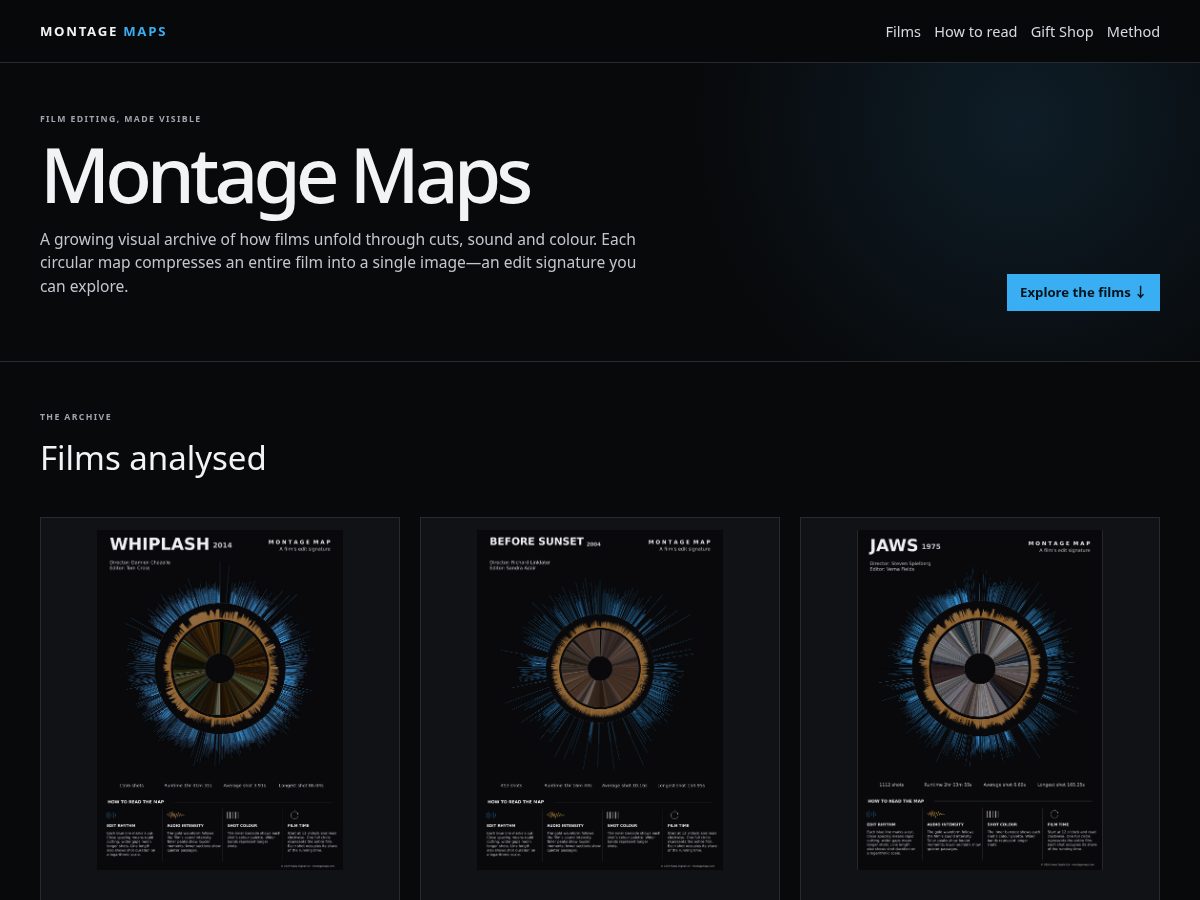The height and width of the screenshot is (900, 1200).
Task: Click the 'Film editing, made visible' label
Action: click(x=120, y=119)
